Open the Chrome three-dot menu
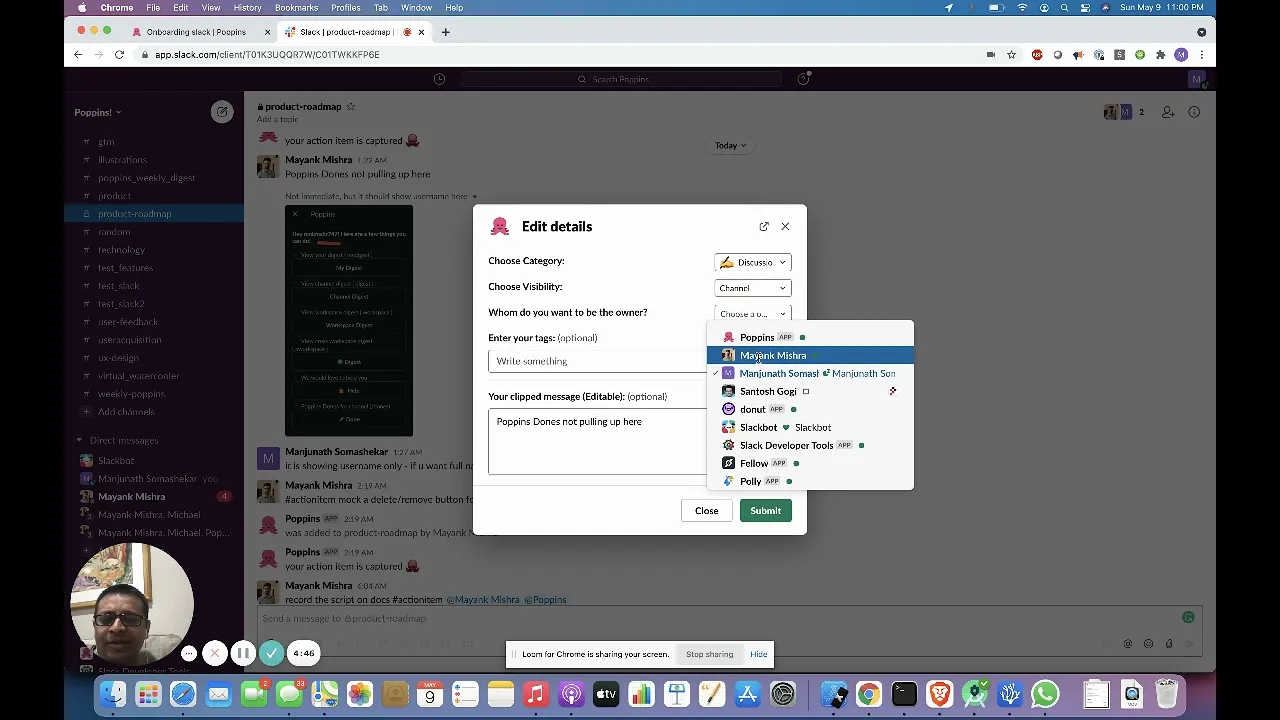Screen dimensions: 1280x720 1202,55
